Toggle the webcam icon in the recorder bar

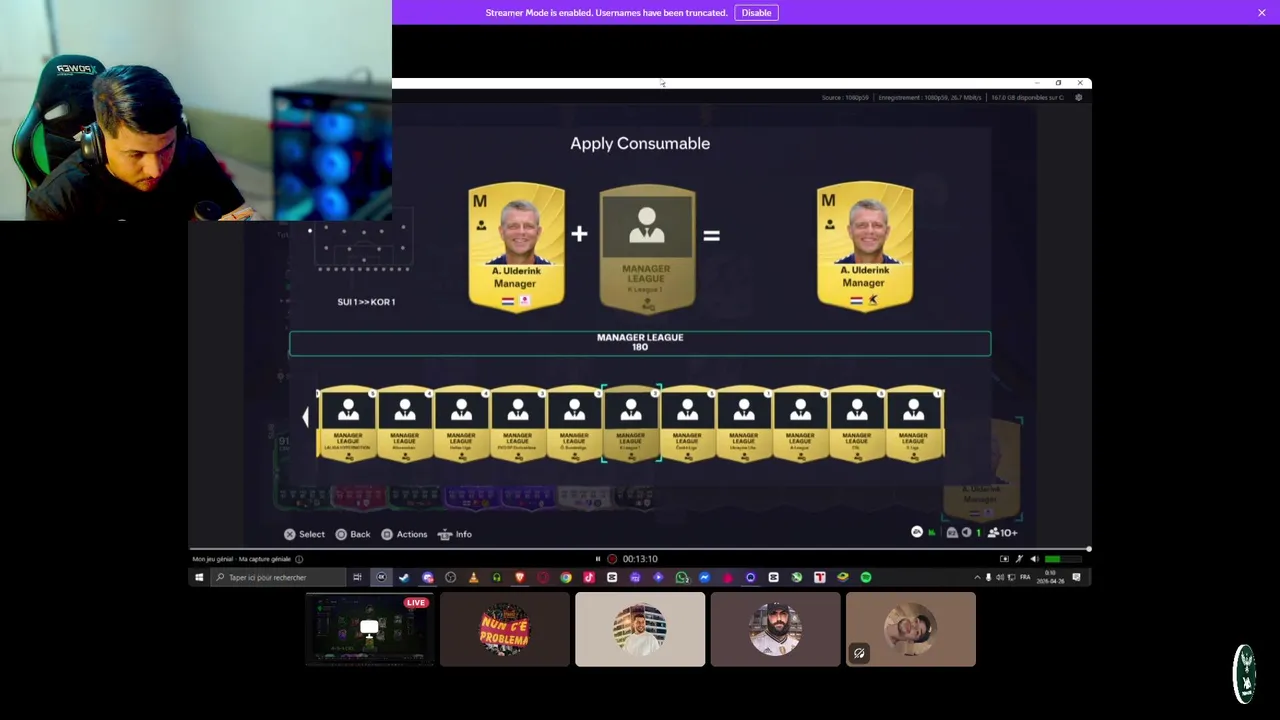point(1004,559)
